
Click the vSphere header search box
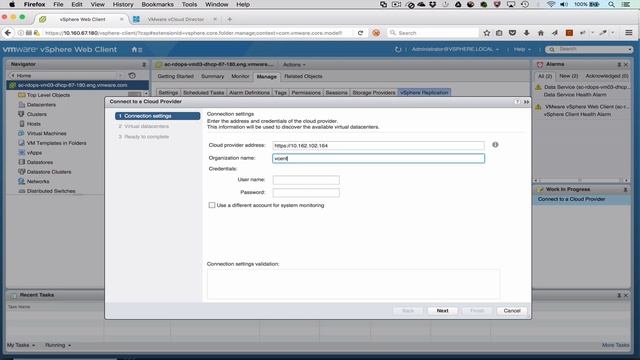pyautogui.click(x=590, y=49)
